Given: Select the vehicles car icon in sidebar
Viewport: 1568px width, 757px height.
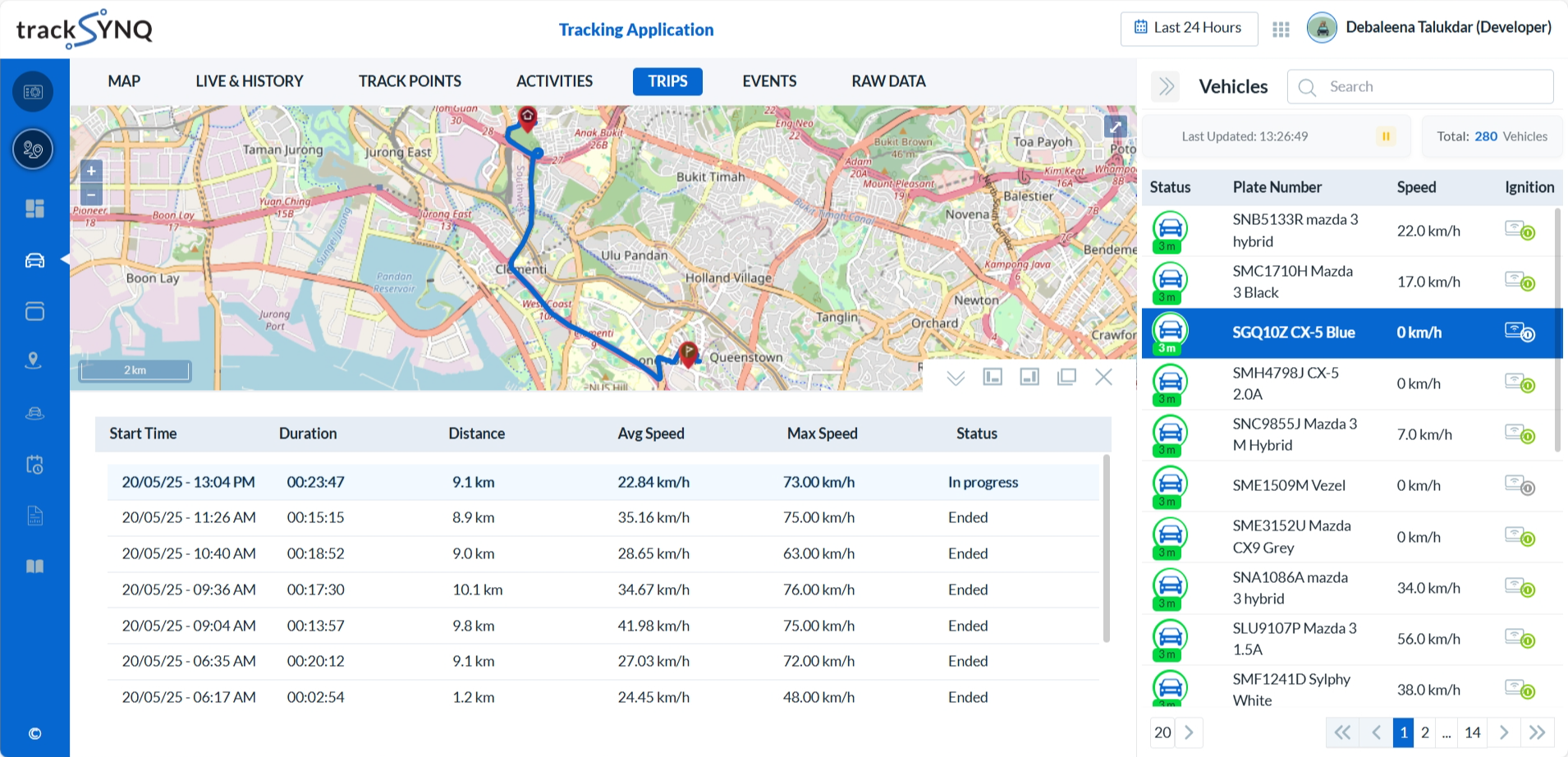Looking at the screenshot, I should [x=34, y=260].
